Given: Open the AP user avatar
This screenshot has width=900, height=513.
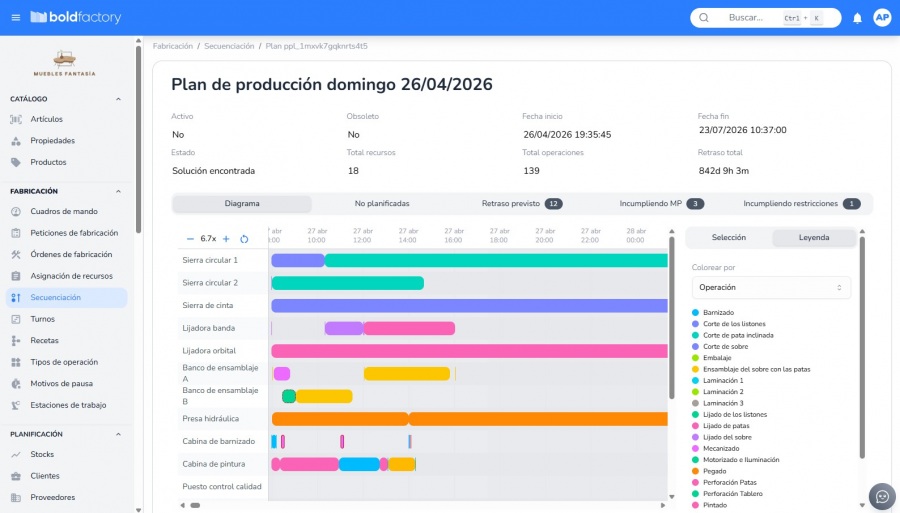Looking at the screenshot, I should tap(882, 18).
